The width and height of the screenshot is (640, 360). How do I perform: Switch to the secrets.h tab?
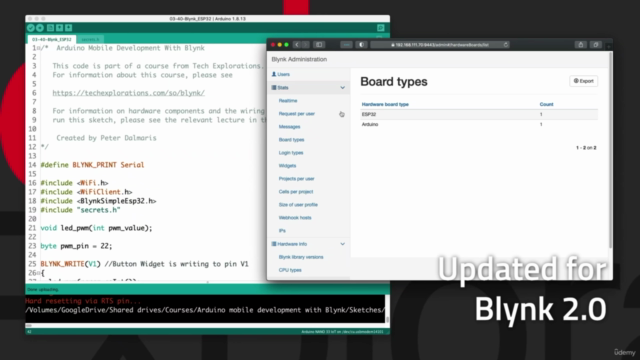click(x=90, y=39)
